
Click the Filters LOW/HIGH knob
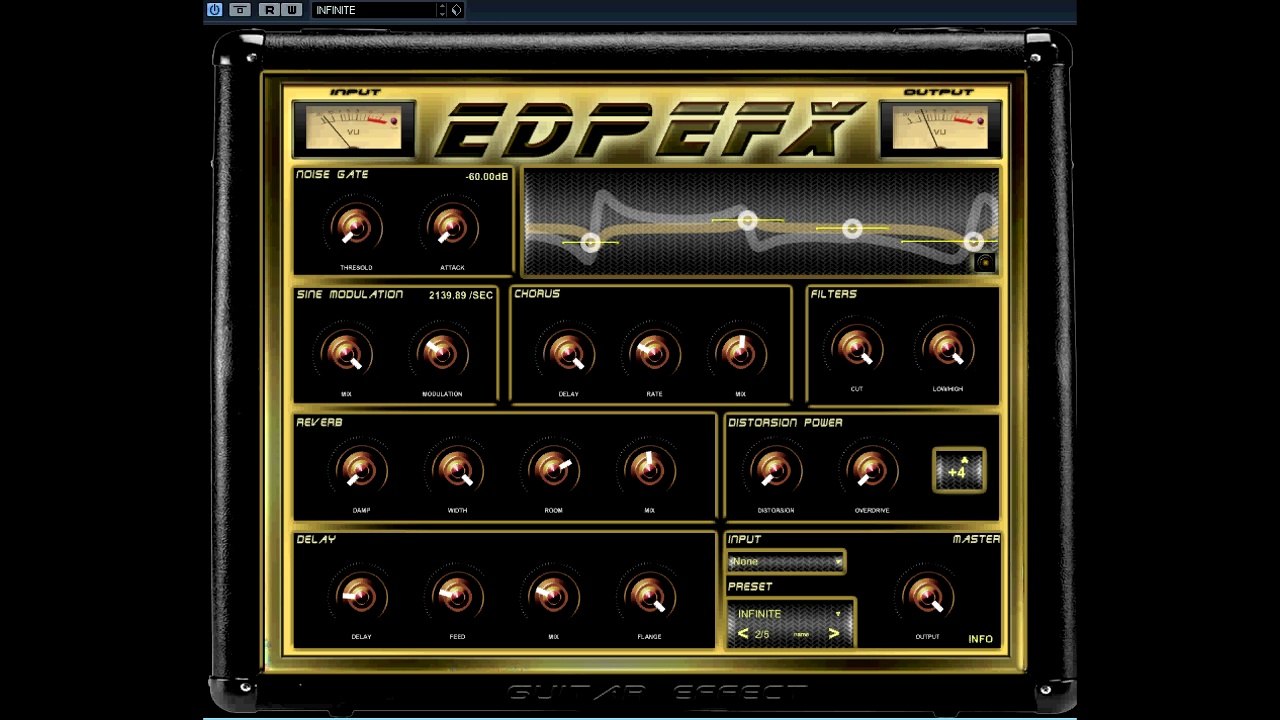pos(947,348)
